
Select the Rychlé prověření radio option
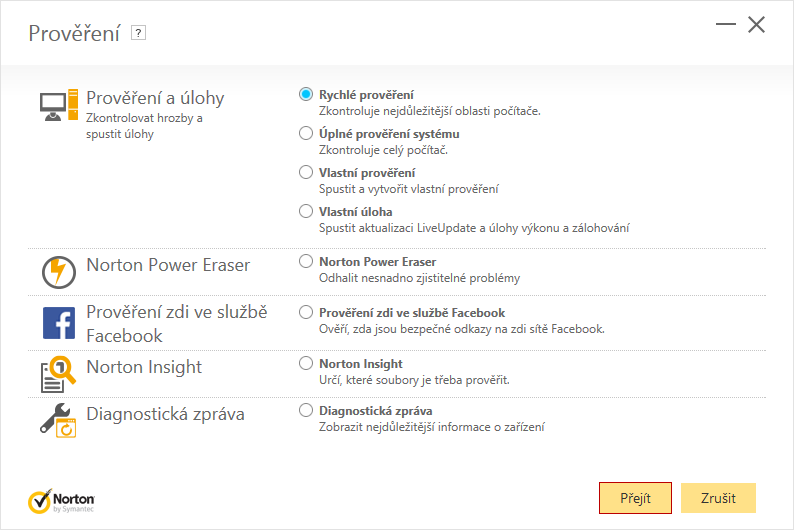tap(306, 94)
